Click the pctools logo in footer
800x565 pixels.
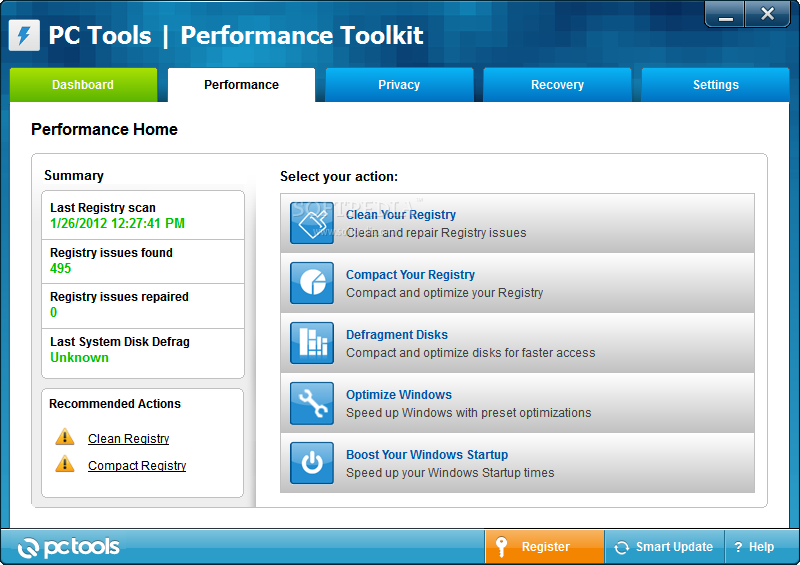[68, 547]
